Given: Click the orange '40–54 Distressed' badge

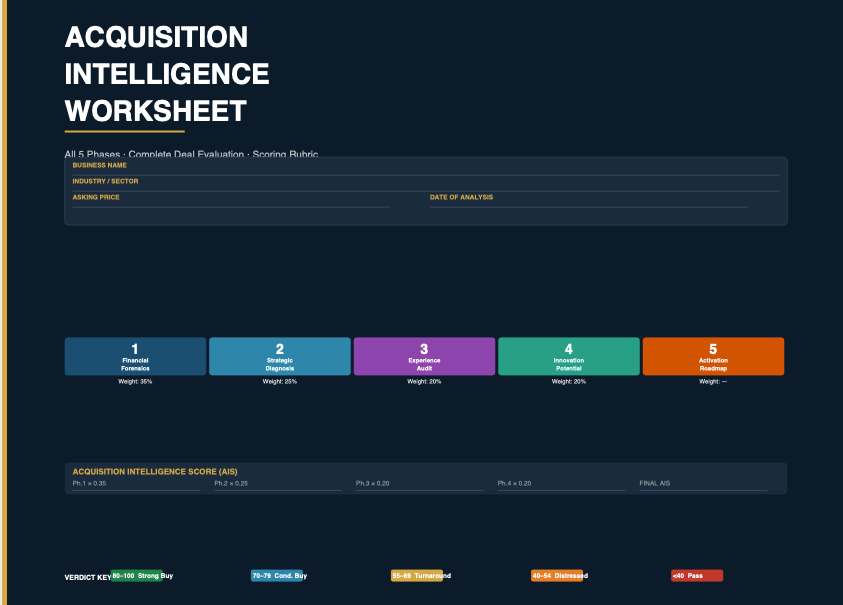Looking at the screenshot, I should 557,575.
